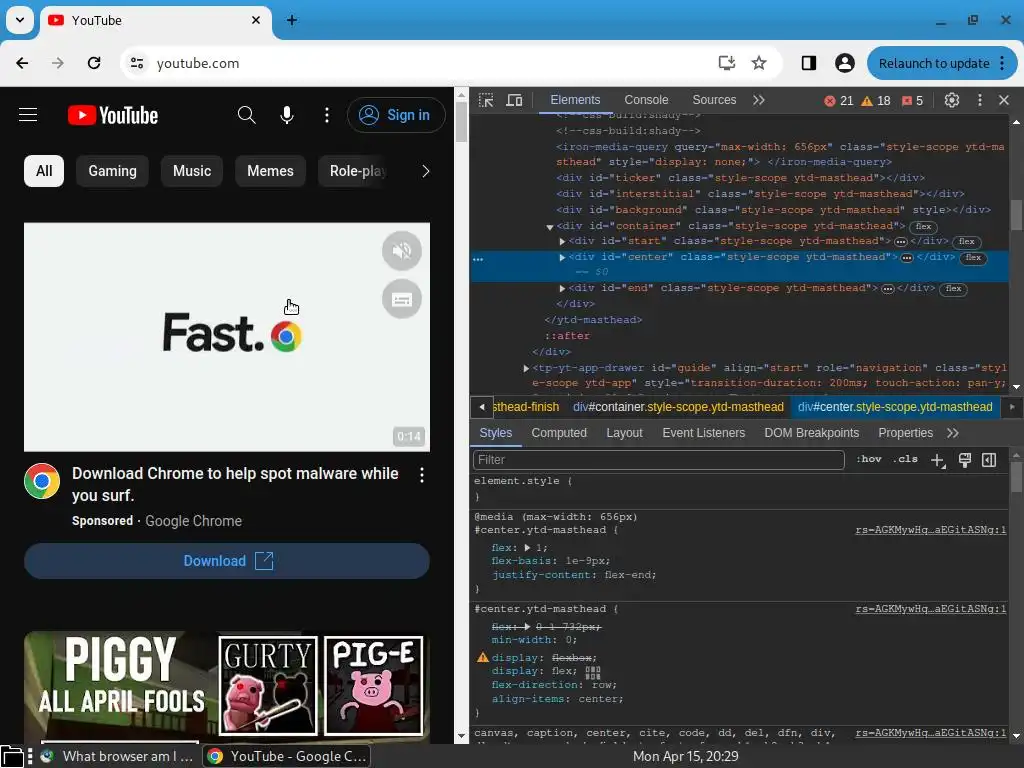Viewport: 1024px width, 768px height.
Task: Expand the div id="start" node
Action: [x=562, y=241]
